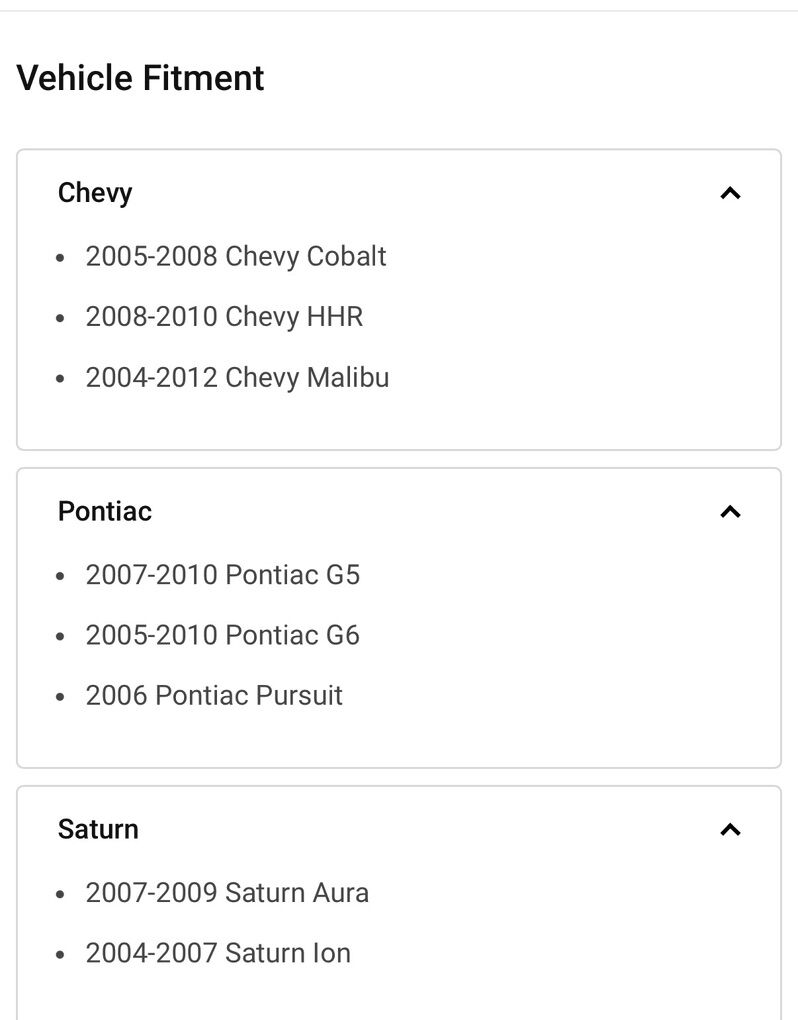Image resolution: width=798 pixels, height=1020 pixels.
Task: Collapse the Chevy section using its chevron
Action: click(x=730, y=193)
